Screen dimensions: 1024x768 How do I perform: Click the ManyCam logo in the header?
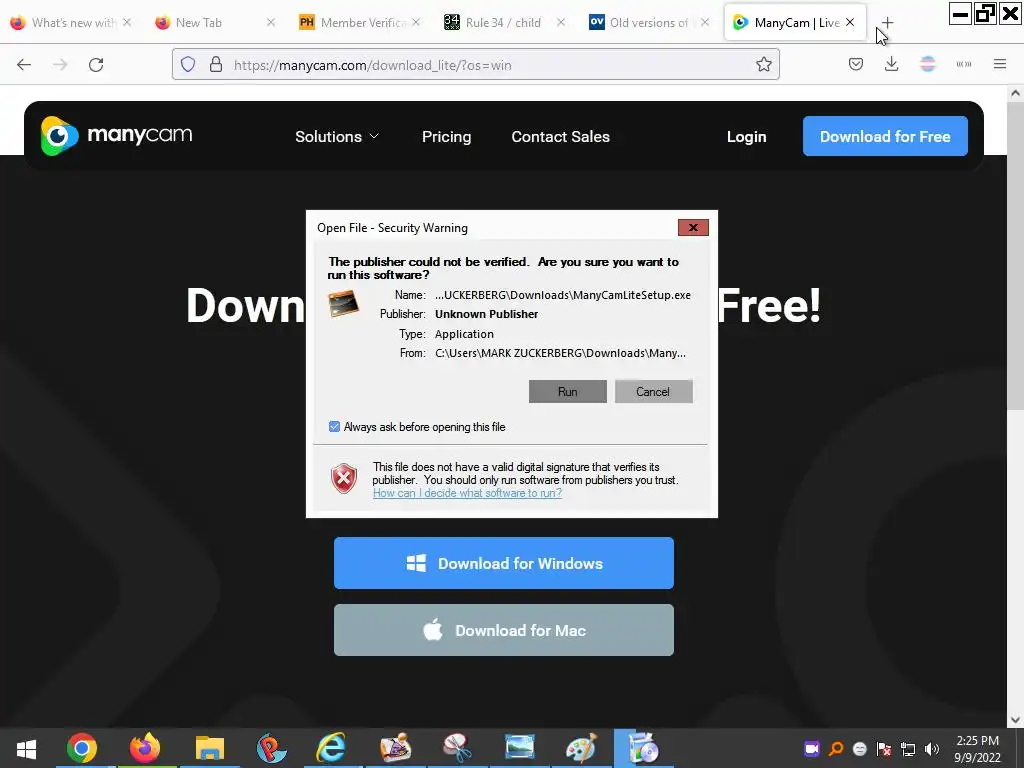click(x=116, y=136)
